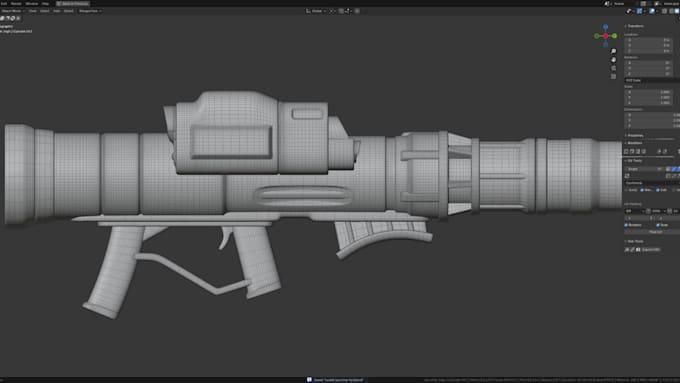
Task: Click the Dimensions X field
Action: pyautogui.click(x=652, y=115)
